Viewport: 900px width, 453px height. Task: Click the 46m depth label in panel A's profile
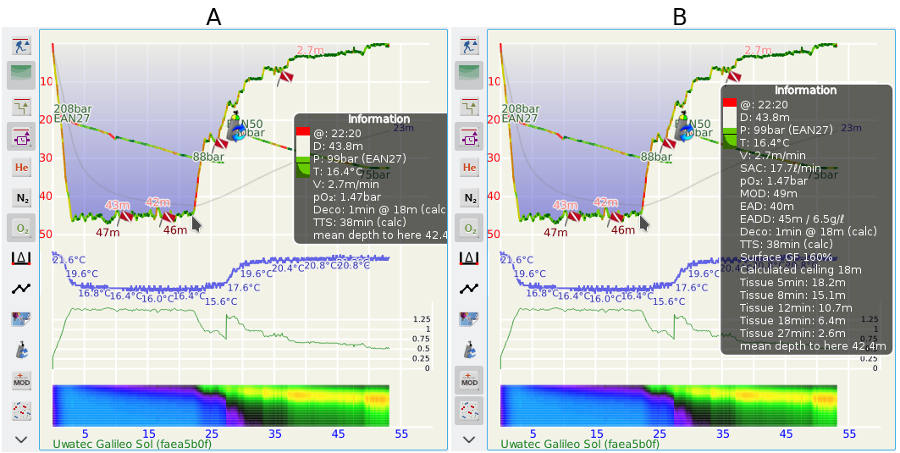click(174, 231)
